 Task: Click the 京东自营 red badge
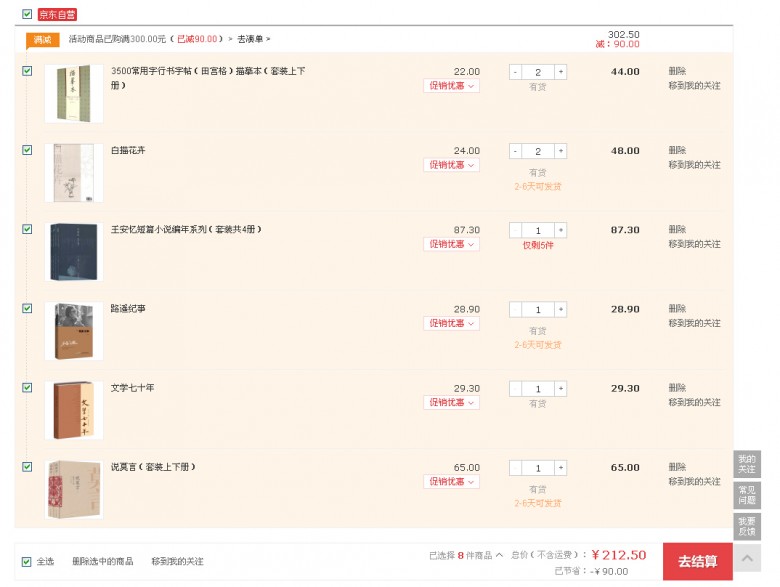(x=57, y=14)
